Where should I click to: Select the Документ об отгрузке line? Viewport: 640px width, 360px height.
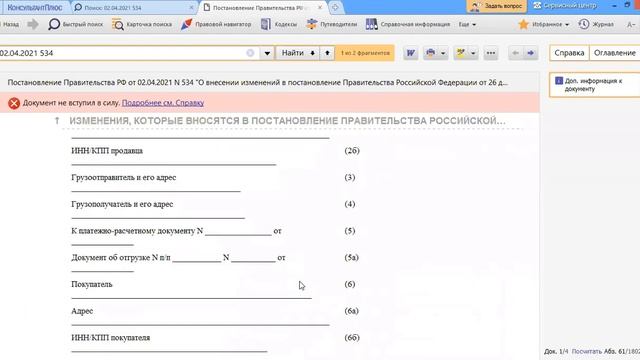178,258
